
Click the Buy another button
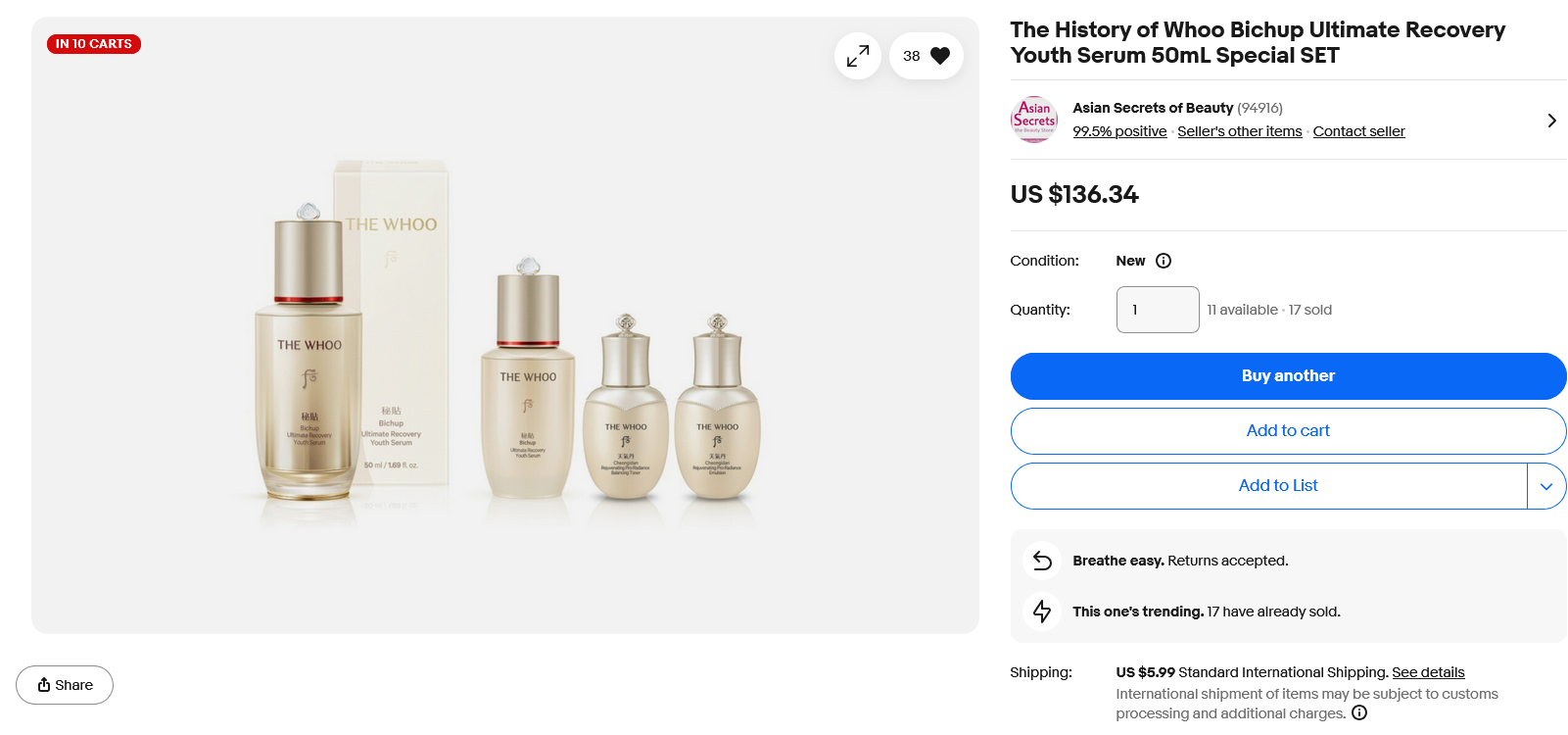(1288, 376)
